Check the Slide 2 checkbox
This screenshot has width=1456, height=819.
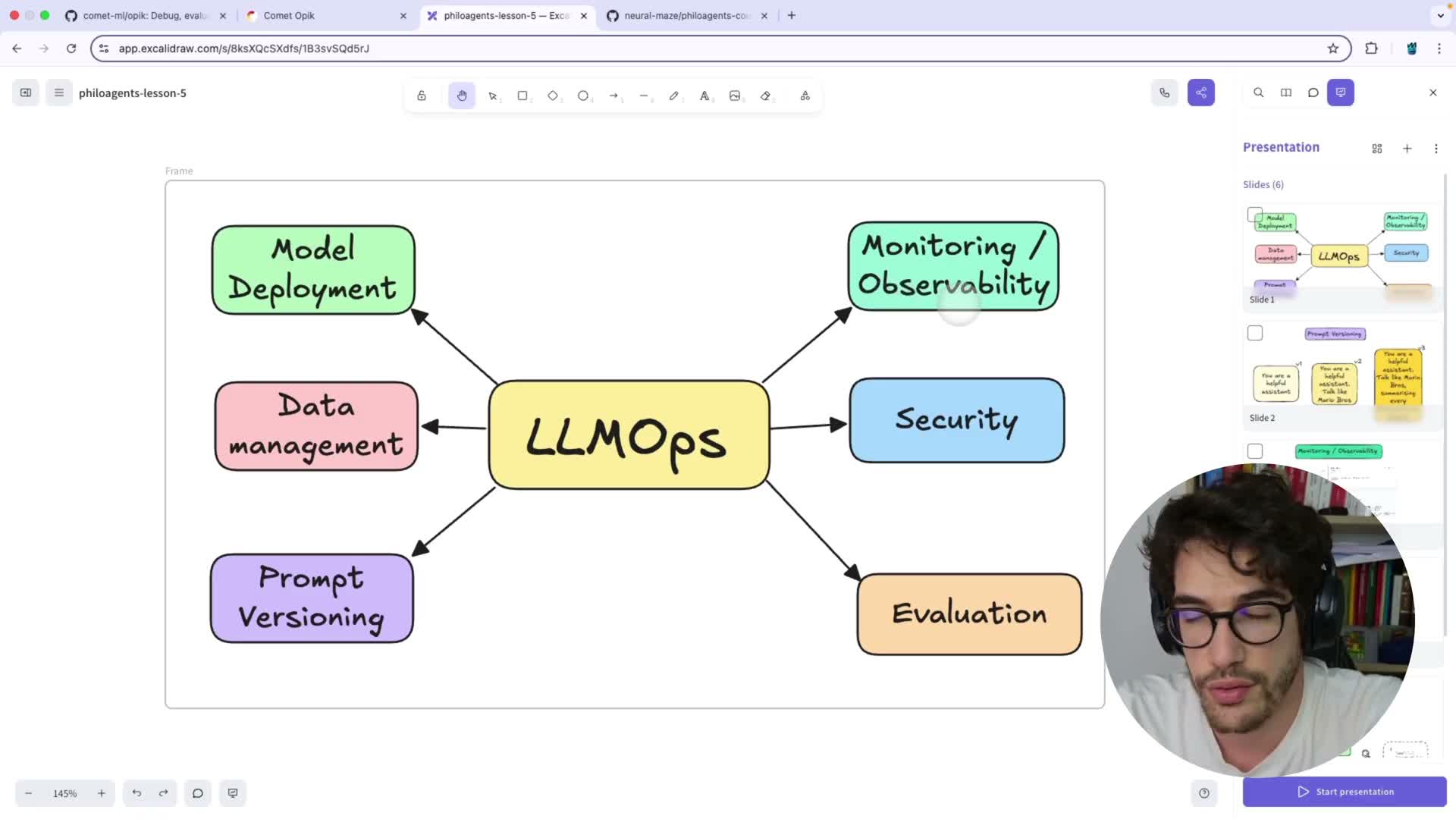point(1255,334)
